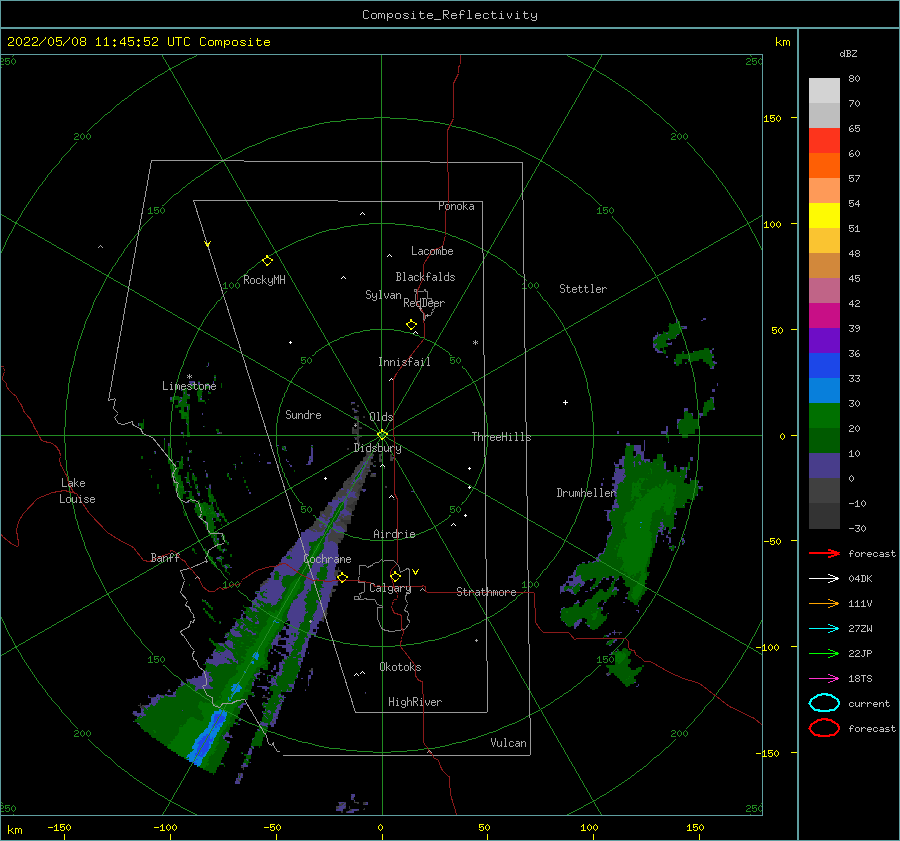Click the yellow diamond marker near RockyMH
Screen dimensions: 900x841
267,261
